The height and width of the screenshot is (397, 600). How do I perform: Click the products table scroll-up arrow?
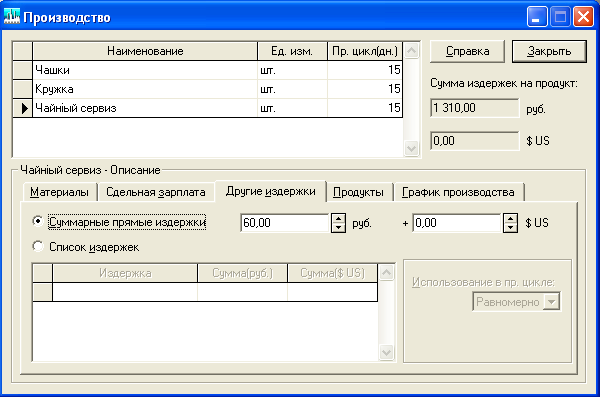411,51
